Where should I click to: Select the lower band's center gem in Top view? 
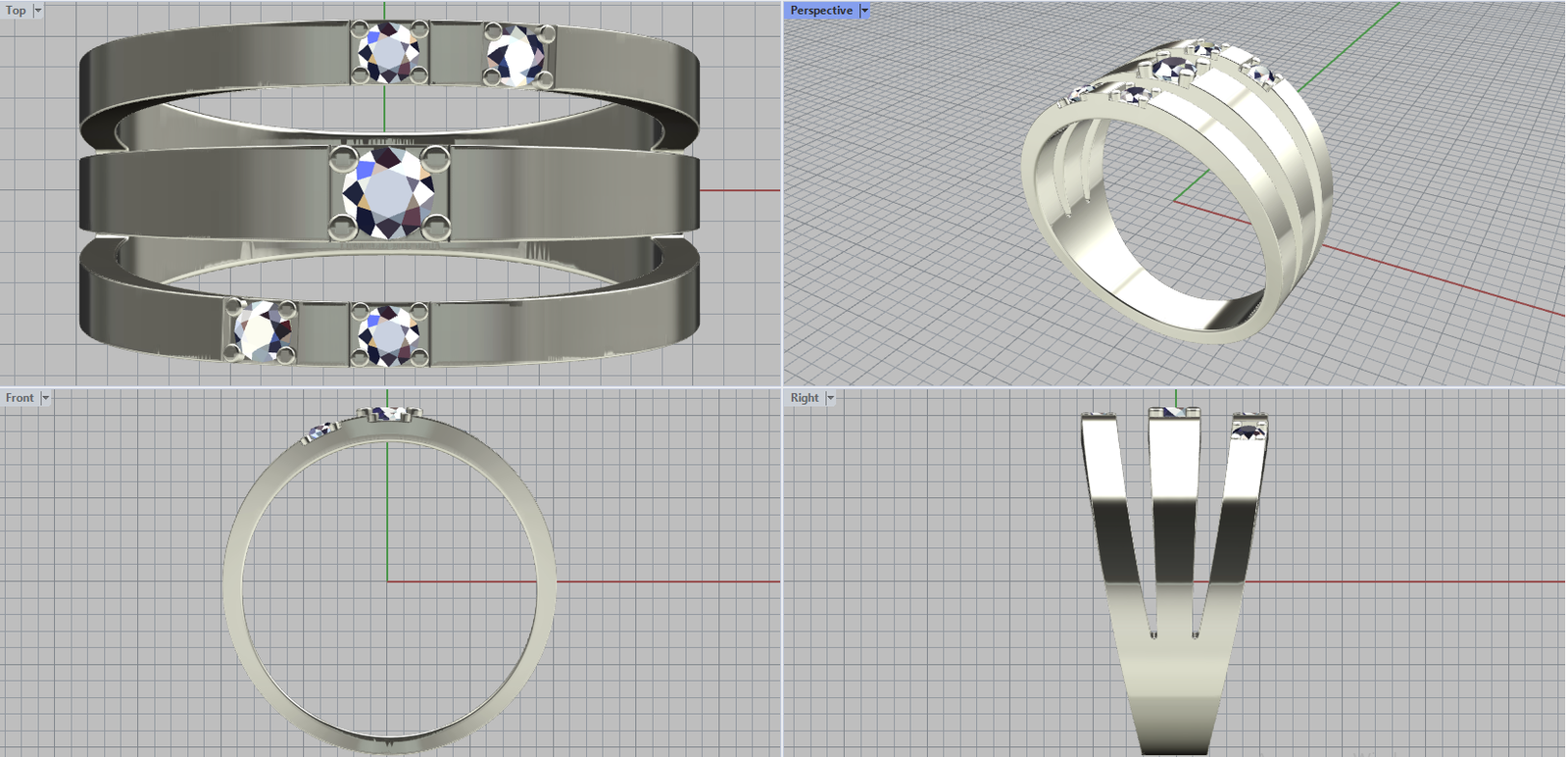[389, 333]
